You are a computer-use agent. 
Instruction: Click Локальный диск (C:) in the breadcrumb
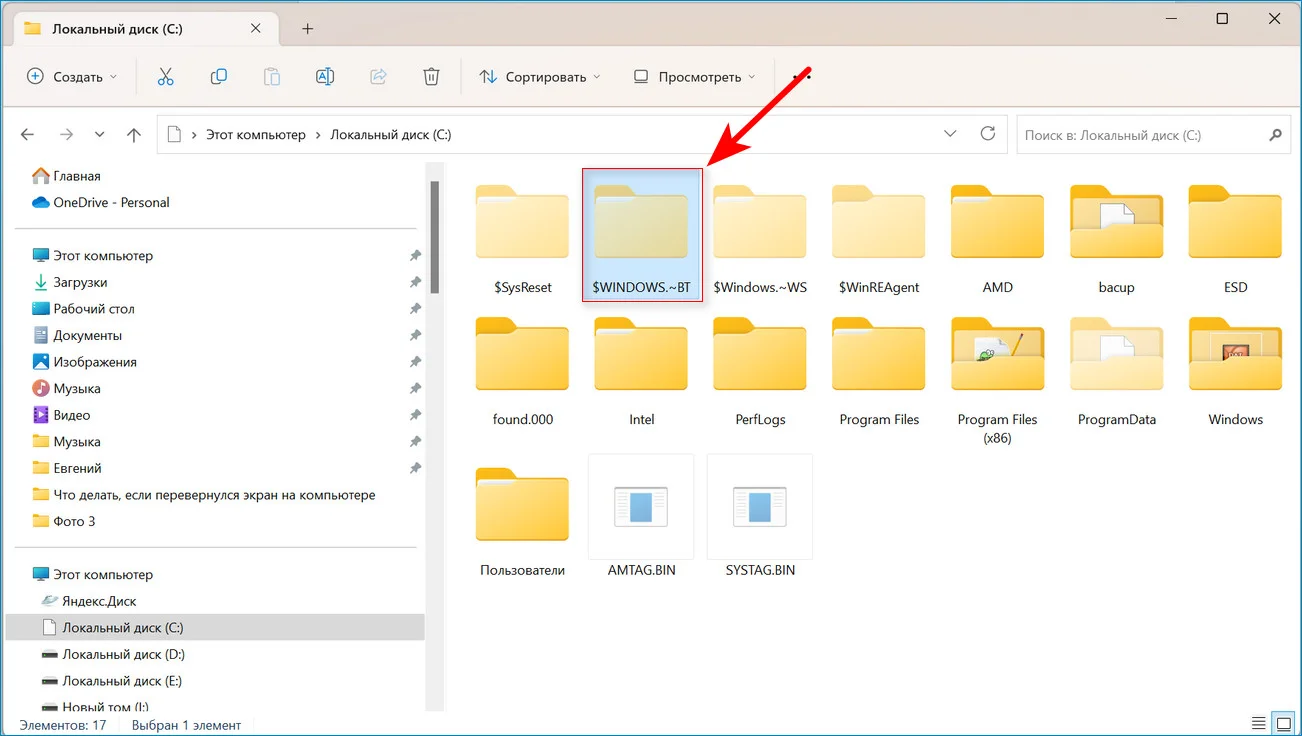click(x=391, y=134)
